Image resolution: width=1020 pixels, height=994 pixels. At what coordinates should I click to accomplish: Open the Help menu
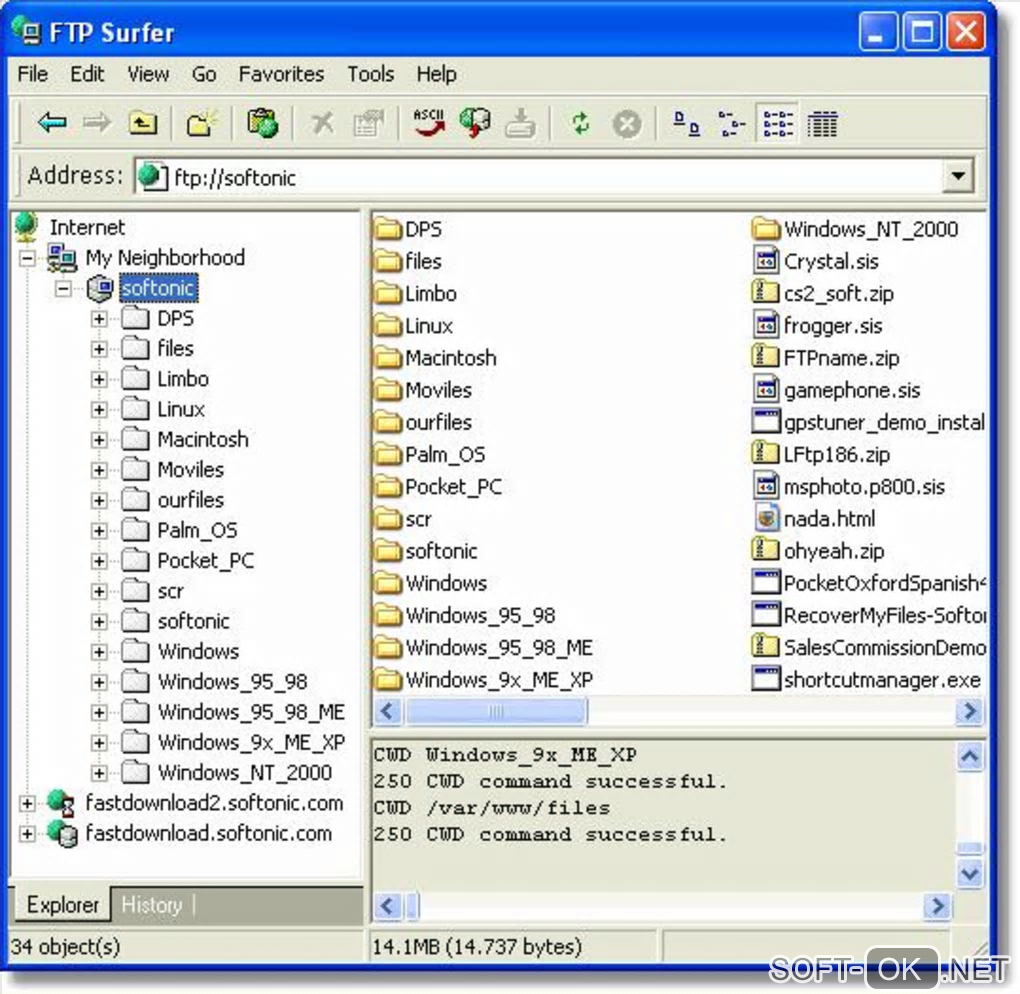coord(436,74)
